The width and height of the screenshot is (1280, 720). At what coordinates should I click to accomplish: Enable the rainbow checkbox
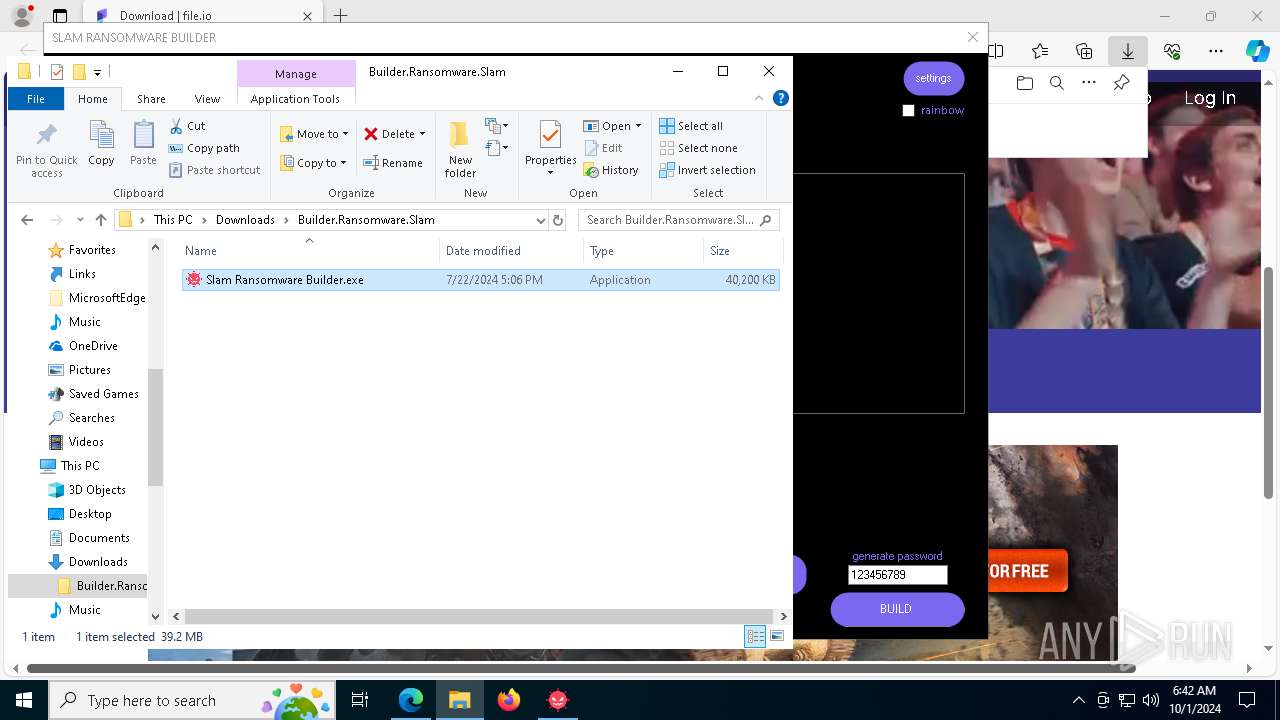pos(908,111)
